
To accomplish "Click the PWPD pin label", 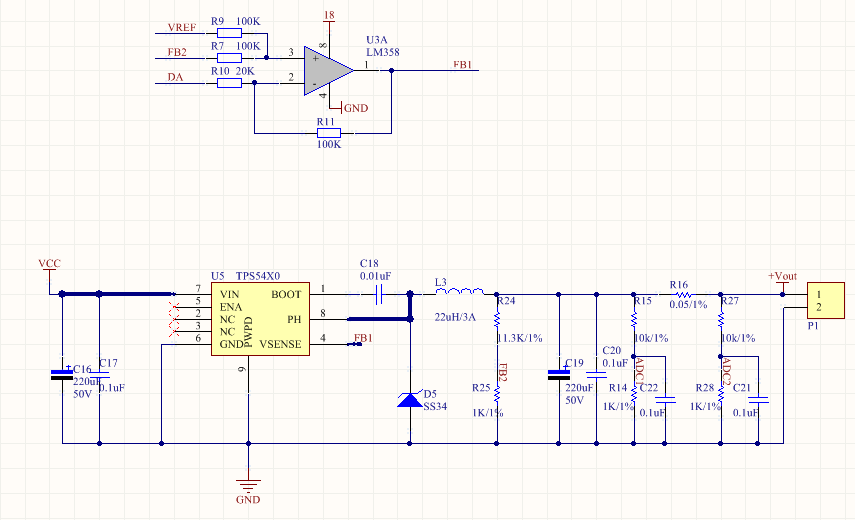I will [248, 332].
